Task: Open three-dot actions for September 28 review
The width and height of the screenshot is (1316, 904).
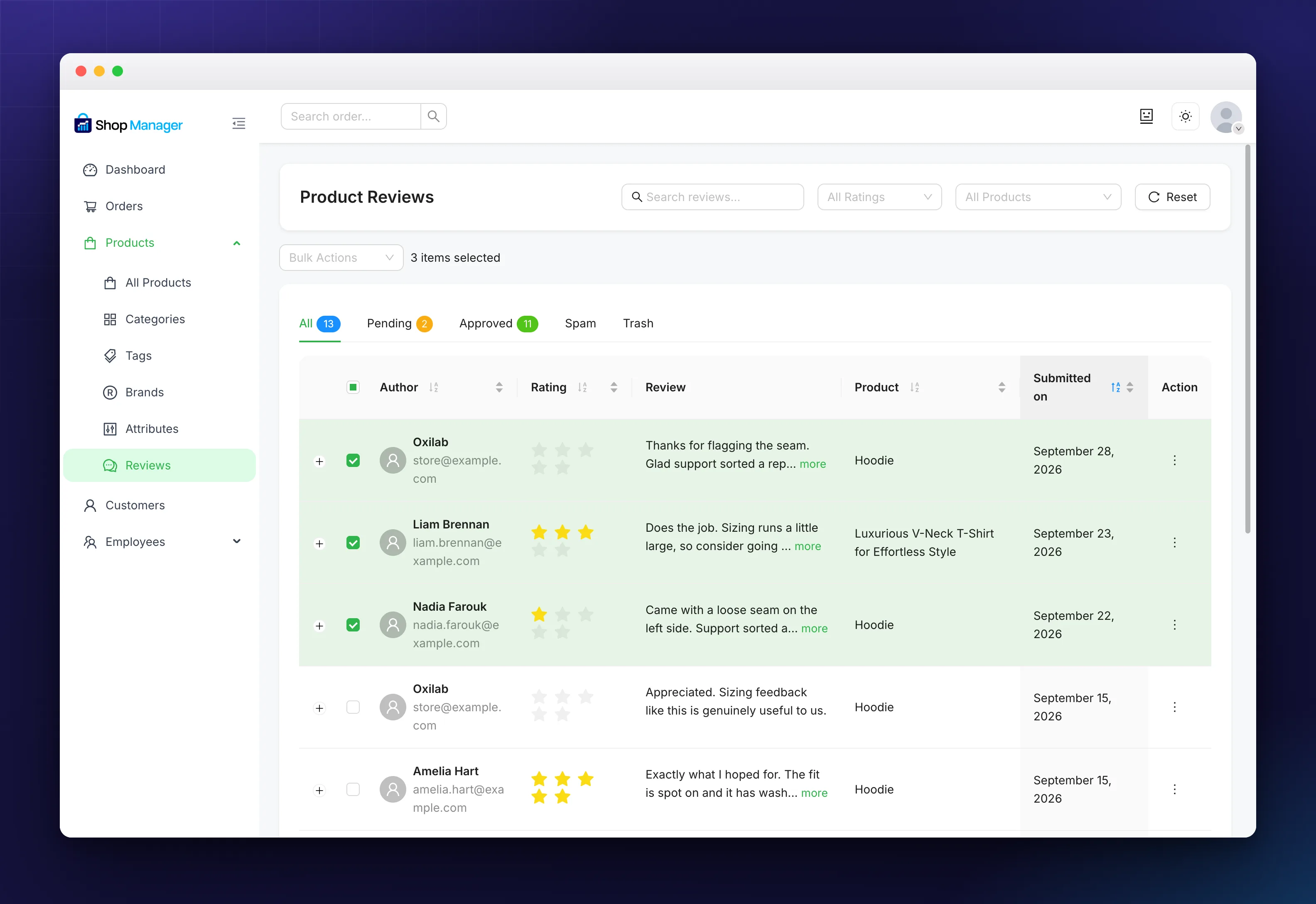Action: tap(1174, 460)
